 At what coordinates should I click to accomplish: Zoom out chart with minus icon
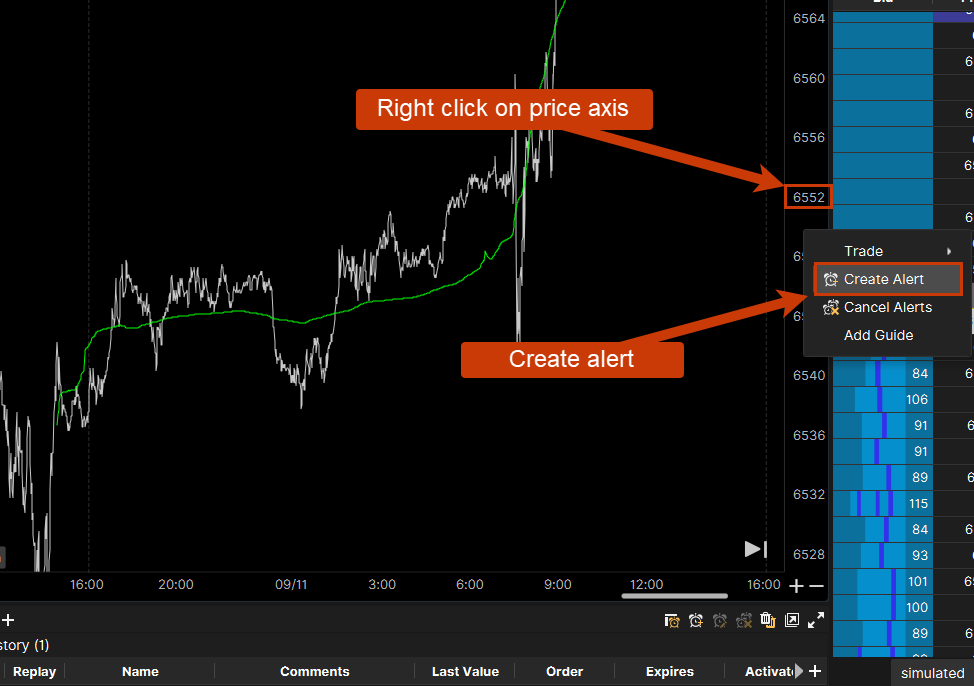coord(816,586)
